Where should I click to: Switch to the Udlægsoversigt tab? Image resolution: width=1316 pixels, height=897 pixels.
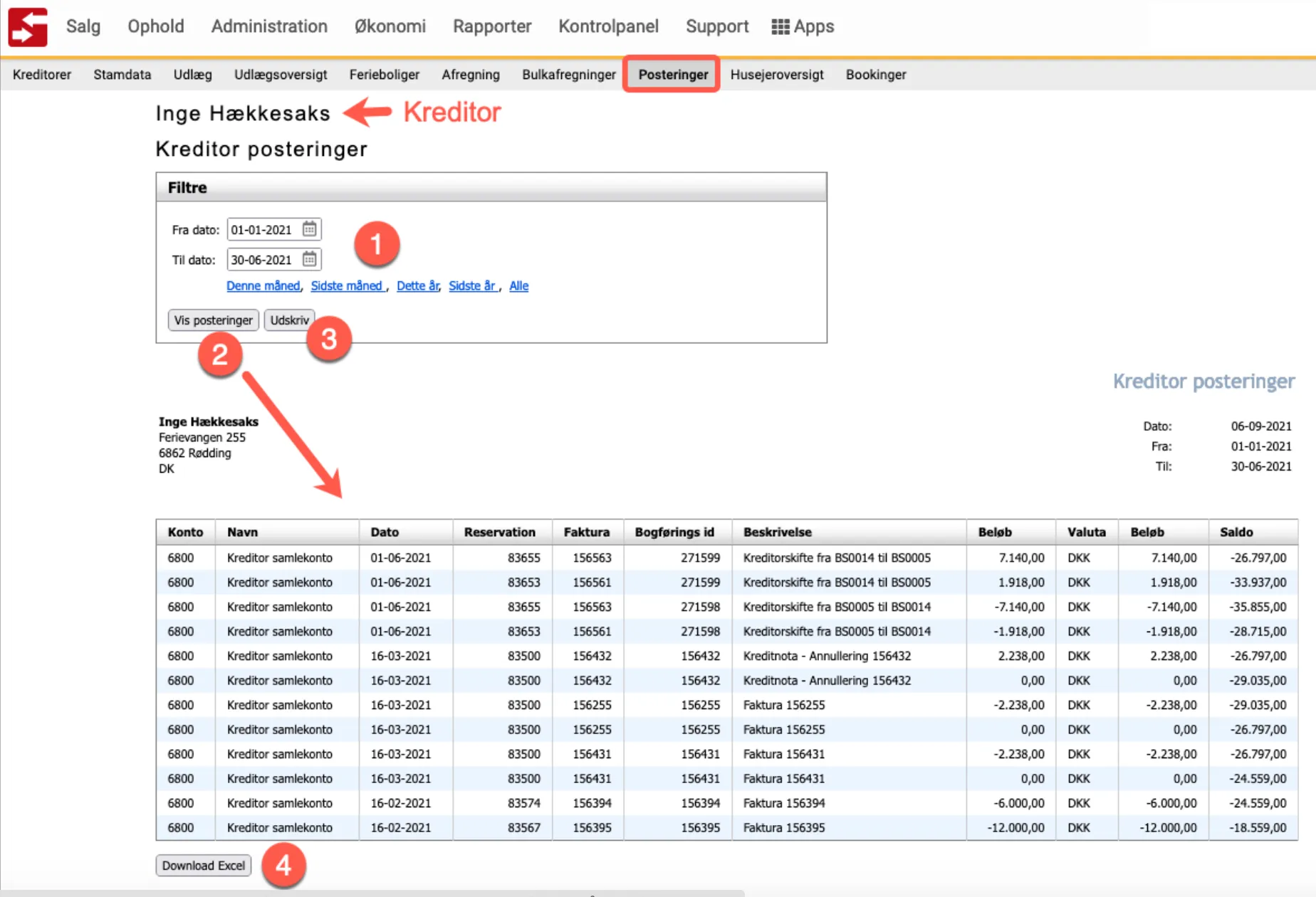coord(281,75)
